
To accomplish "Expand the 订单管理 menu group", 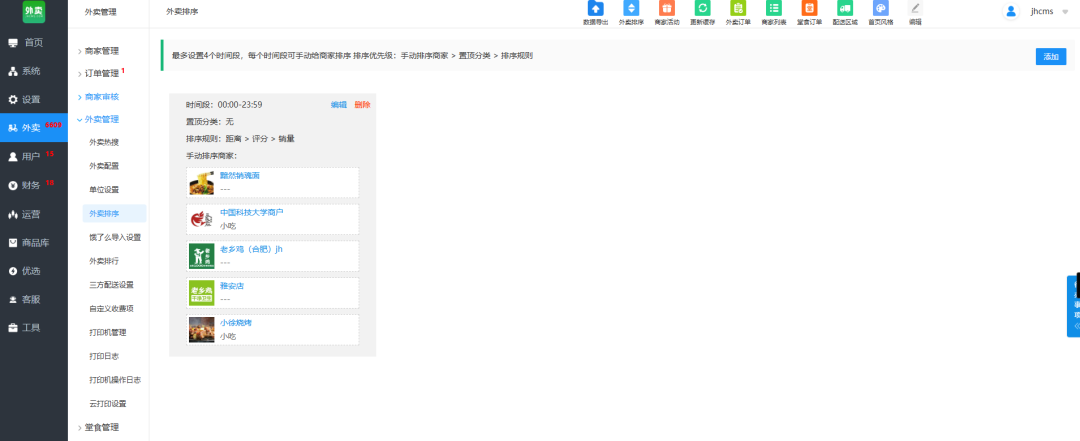I will [x=101, y=73].
